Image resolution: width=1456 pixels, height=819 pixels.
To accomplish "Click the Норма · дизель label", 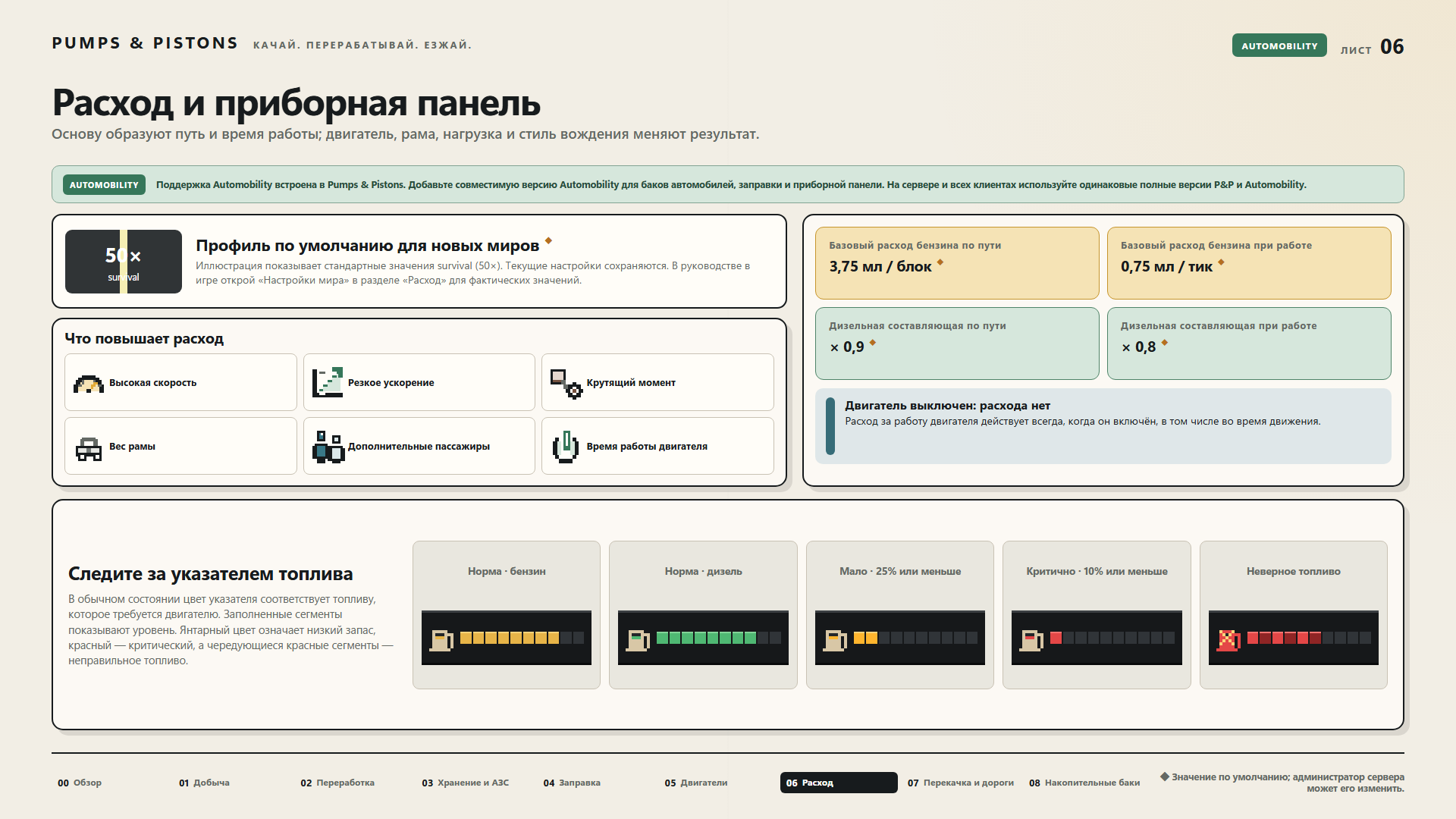I will click(x=703, y=571).
